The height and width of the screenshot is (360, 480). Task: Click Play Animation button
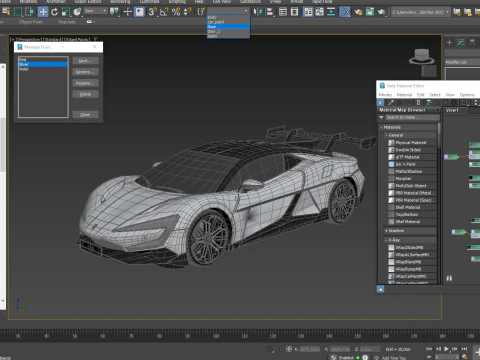pos(446,349)
